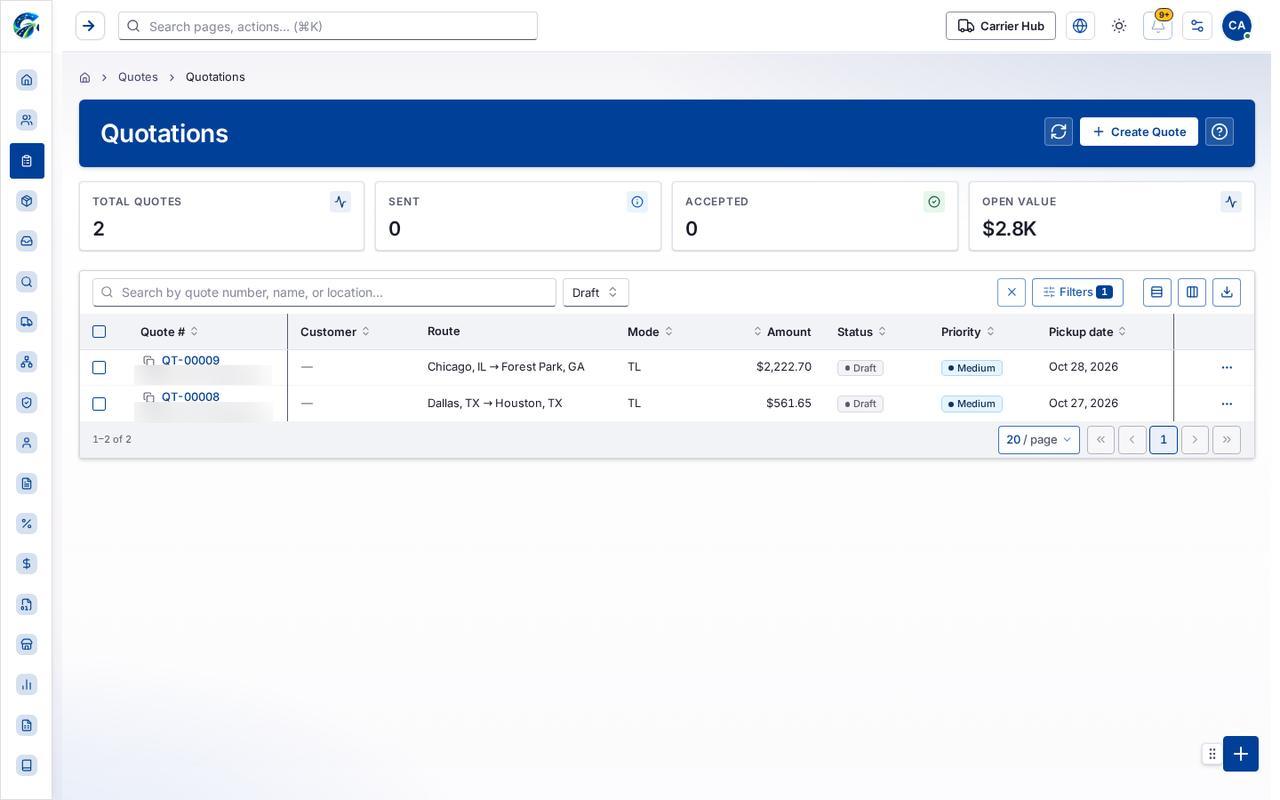1280x800 pixels.
Task: Open the shield icon in the sidebar
Action: click(x=27, y=402)
